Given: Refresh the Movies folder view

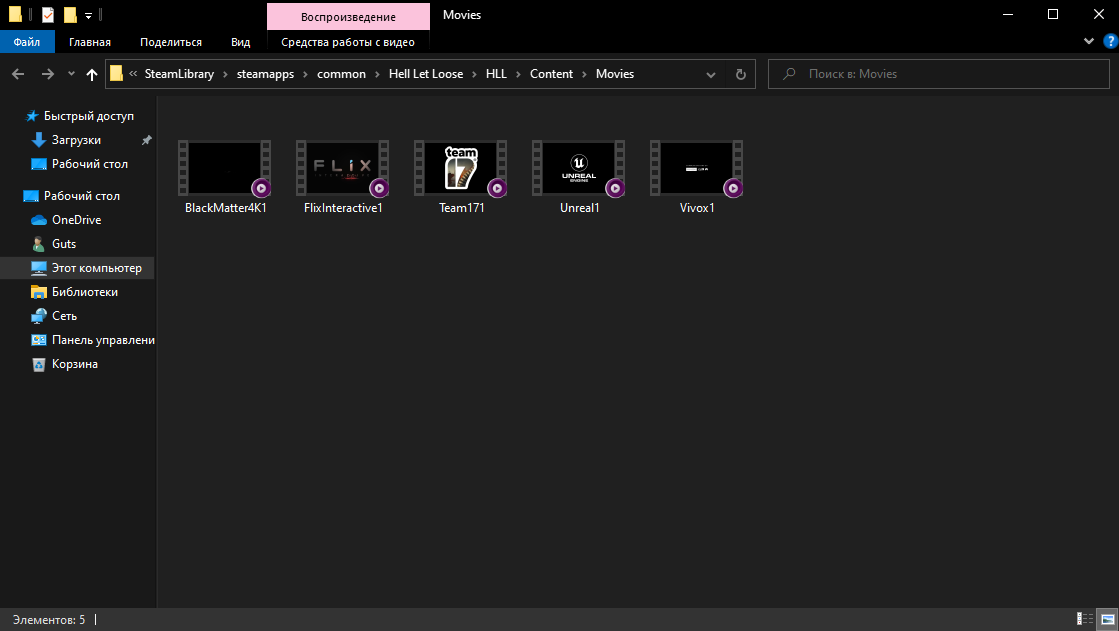Looking at the screenshot, I should pyautogui.click(x=741, y=74).
